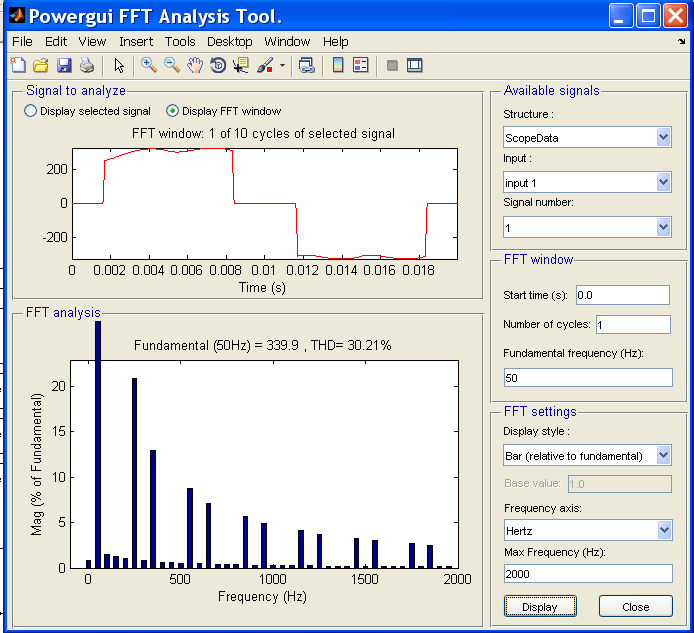Click the red signal waveform plot
The width and height of the screenshot is (694, 633).
pyautogui.click(x=265, y=204)
